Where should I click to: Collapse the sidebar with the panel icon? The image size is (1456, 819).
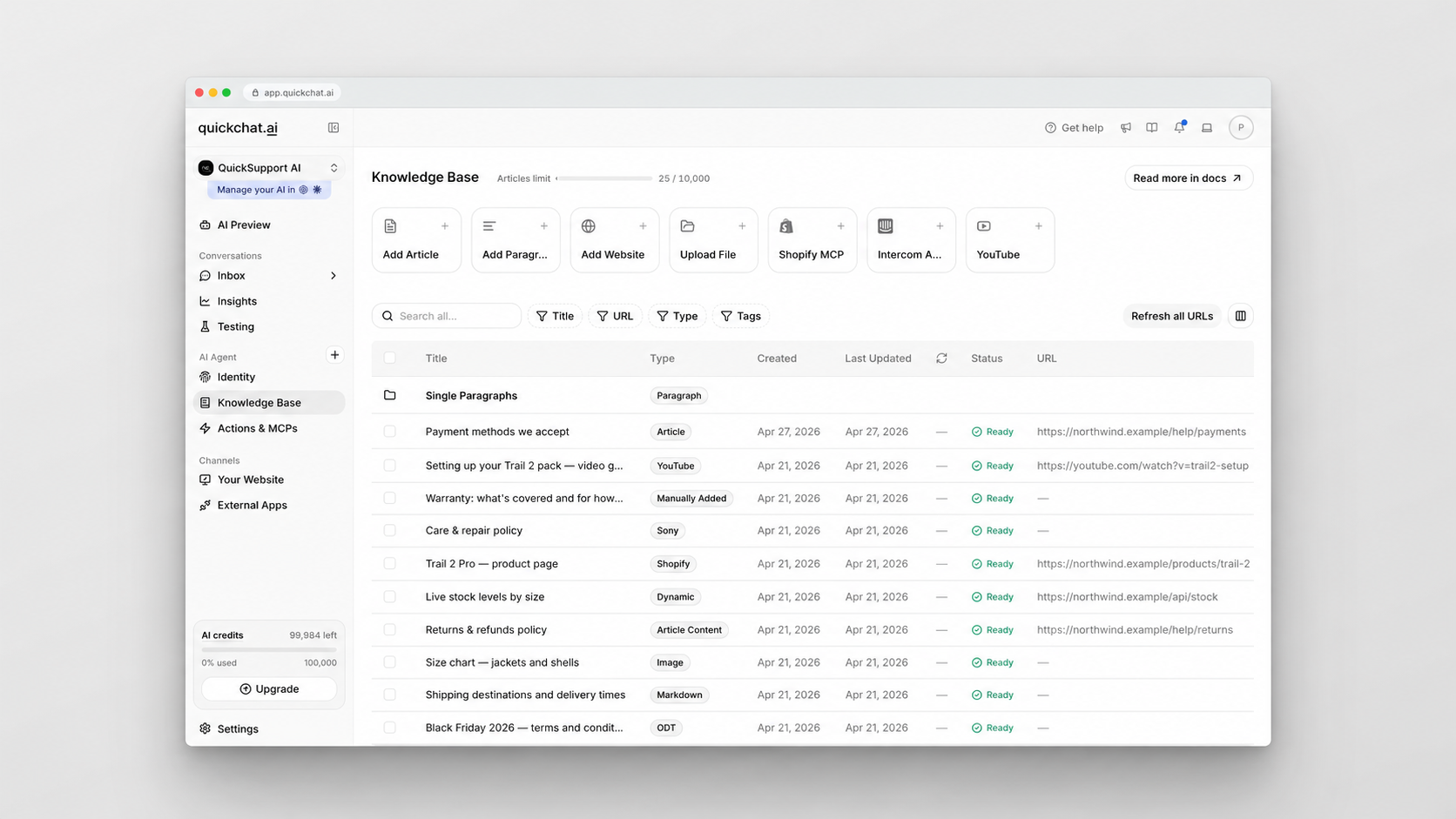(334, 128)
